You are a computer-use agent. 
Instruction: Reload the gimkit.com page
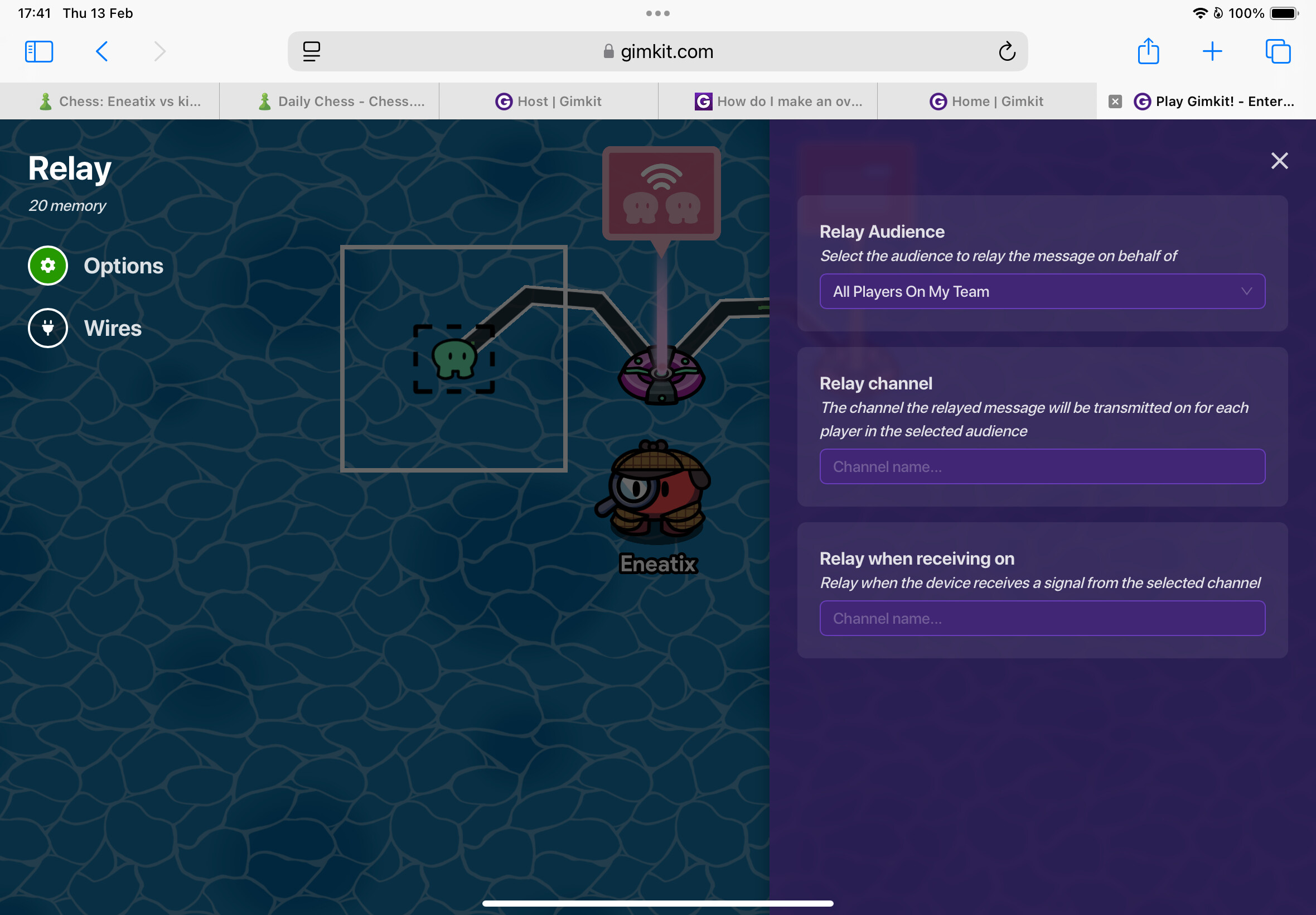[1007, 51]
